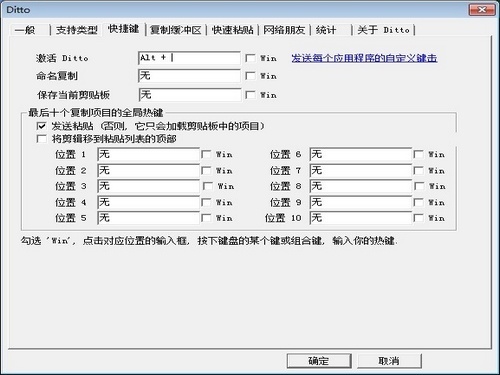500x375 pixels.
Task: Click the 位置 8 hotkey field
Action: coord(361,186)
